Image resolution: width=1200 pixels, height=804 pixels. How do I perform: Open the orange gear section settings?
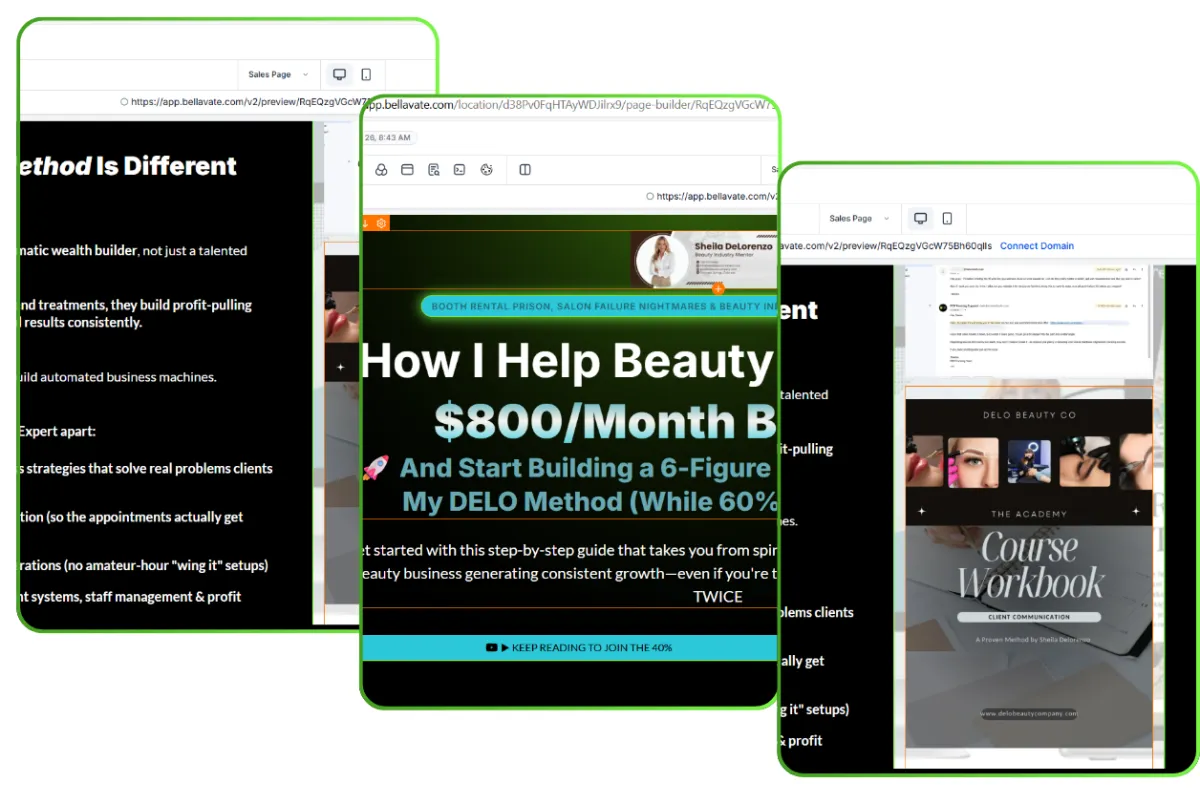click(381, 223)
